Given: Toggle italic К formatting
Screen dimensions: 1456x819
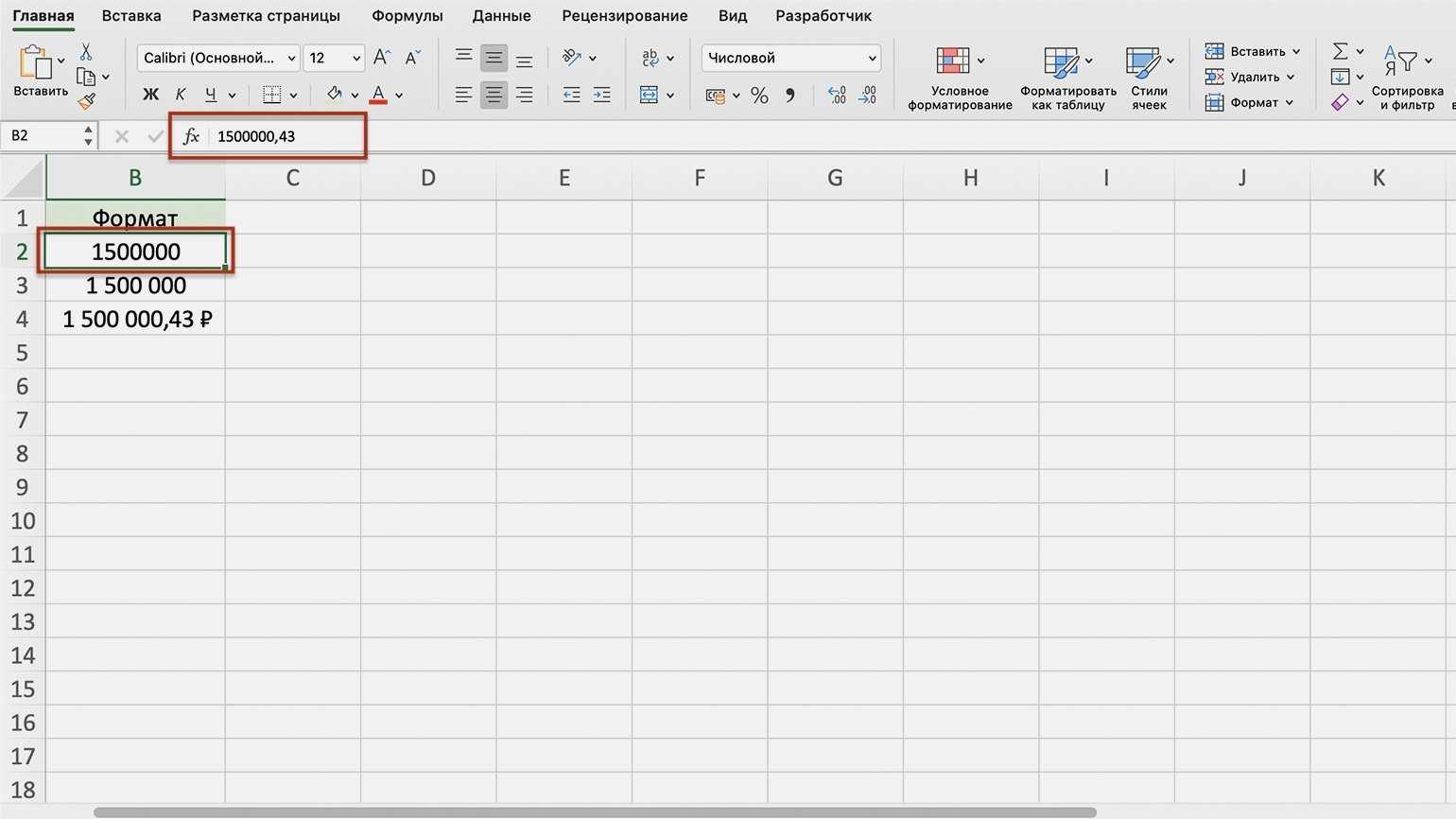Looking at the screenshot, I should pyautogui.click(x=180, y=95).
